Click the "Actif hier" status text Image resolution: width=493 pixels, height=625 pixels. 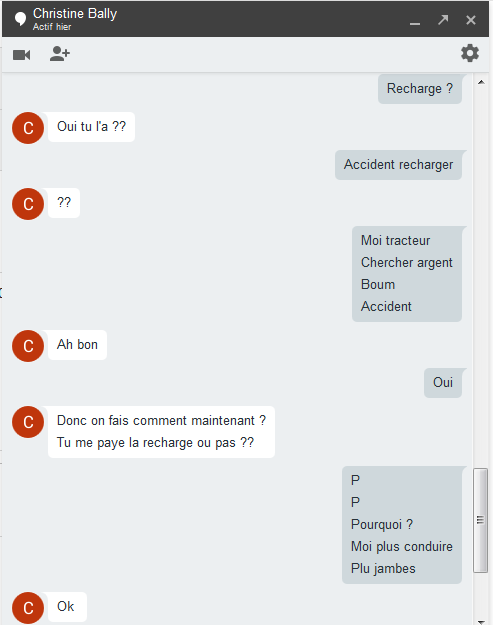pyautogui.click(x=52, y=27)
